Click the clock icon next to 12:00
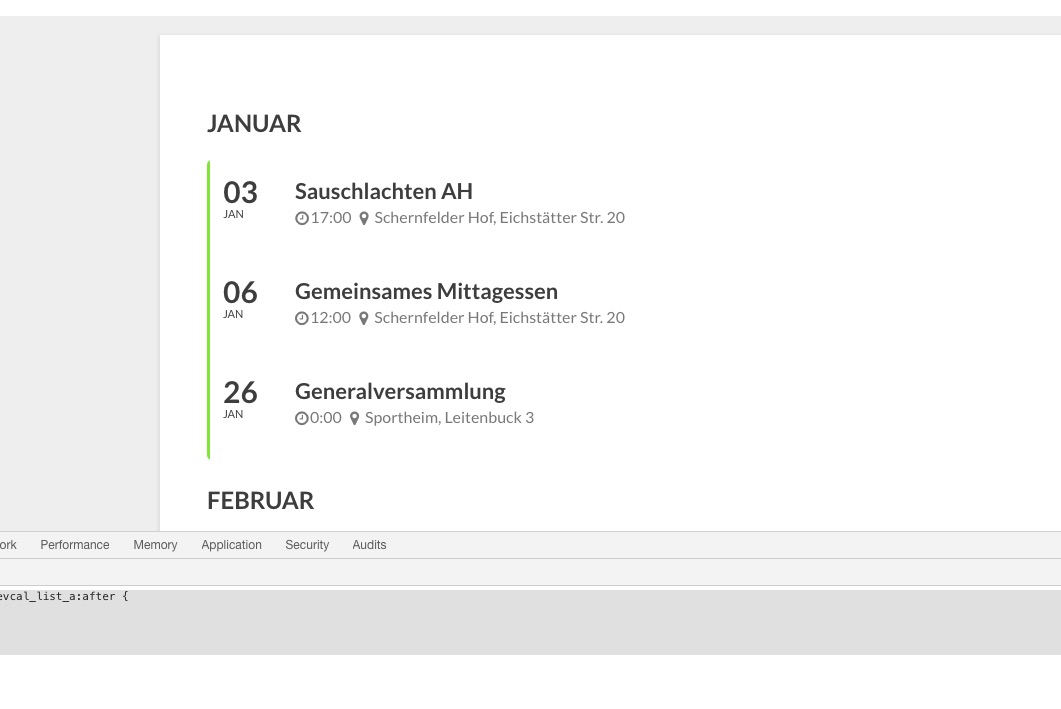This screenshot has height=709, width=1061. pyautogui.click(x=302, y=319)
